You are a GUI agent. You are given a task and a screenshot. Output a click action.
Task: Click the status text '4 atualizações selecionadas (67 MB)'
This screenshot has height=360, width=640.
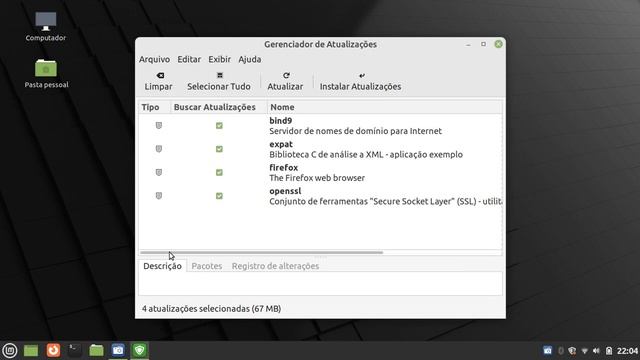[211, 309]
